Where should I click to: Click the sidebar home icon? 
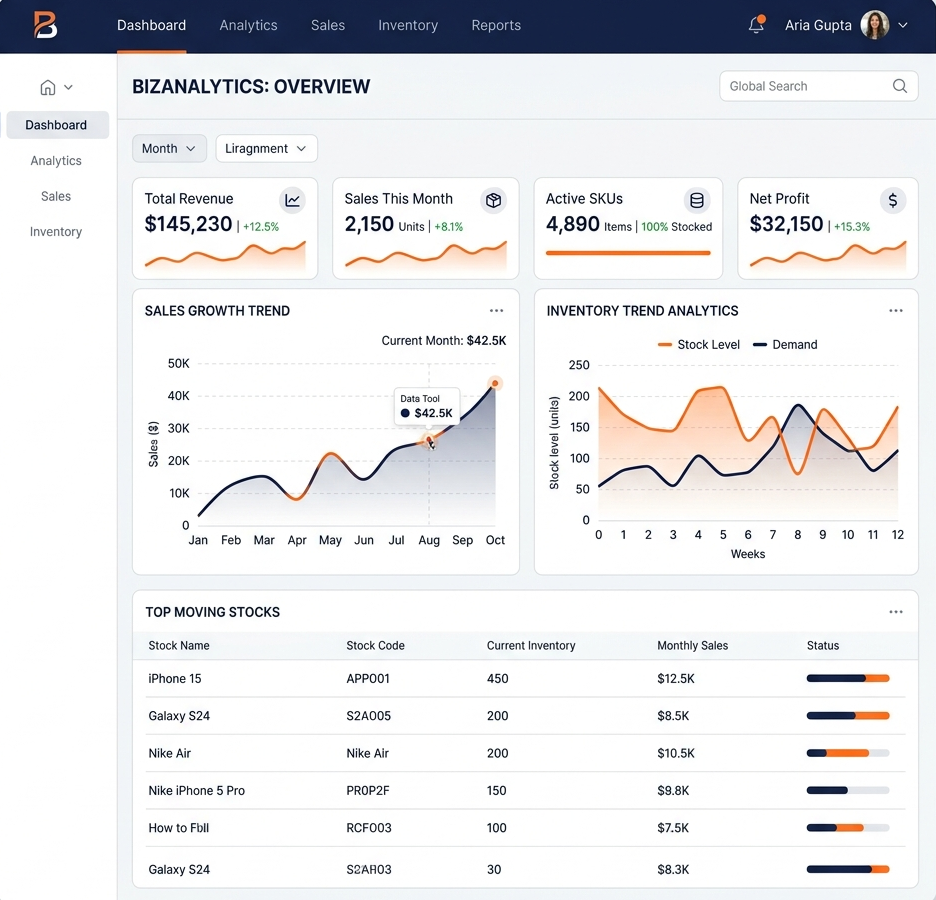coord(48,87)
